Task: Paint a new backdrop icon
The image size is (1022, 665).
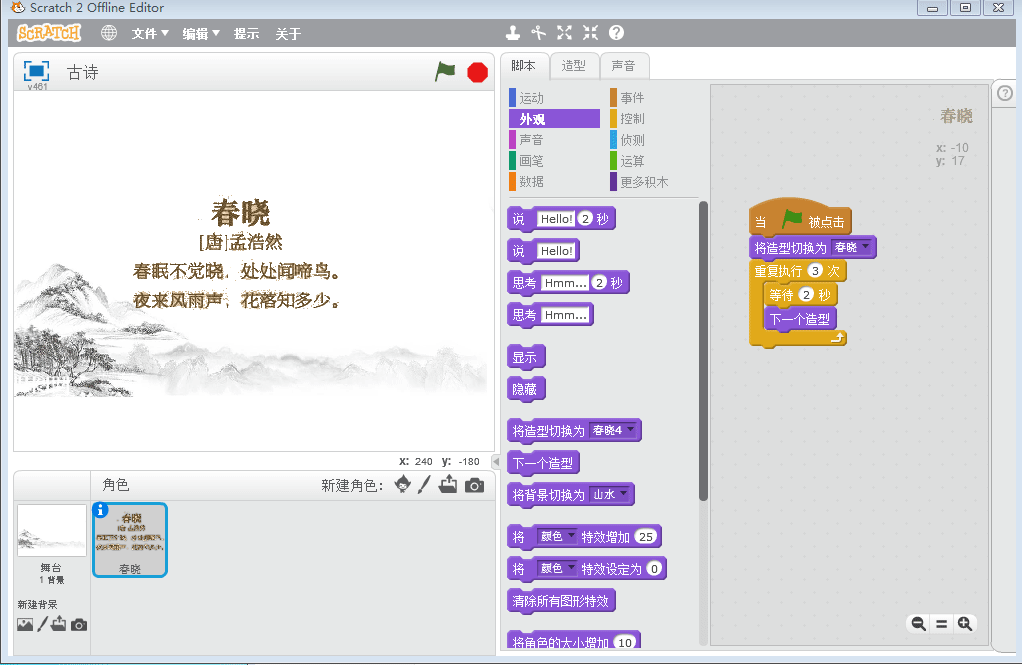Action: [42, 625]
